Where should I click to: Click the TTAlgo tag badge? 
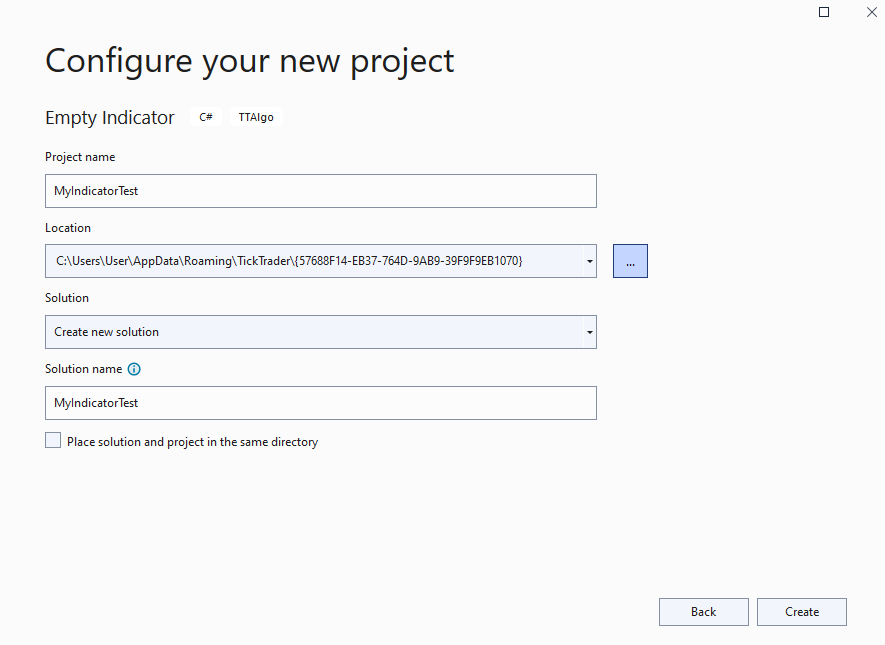point(256,117)
